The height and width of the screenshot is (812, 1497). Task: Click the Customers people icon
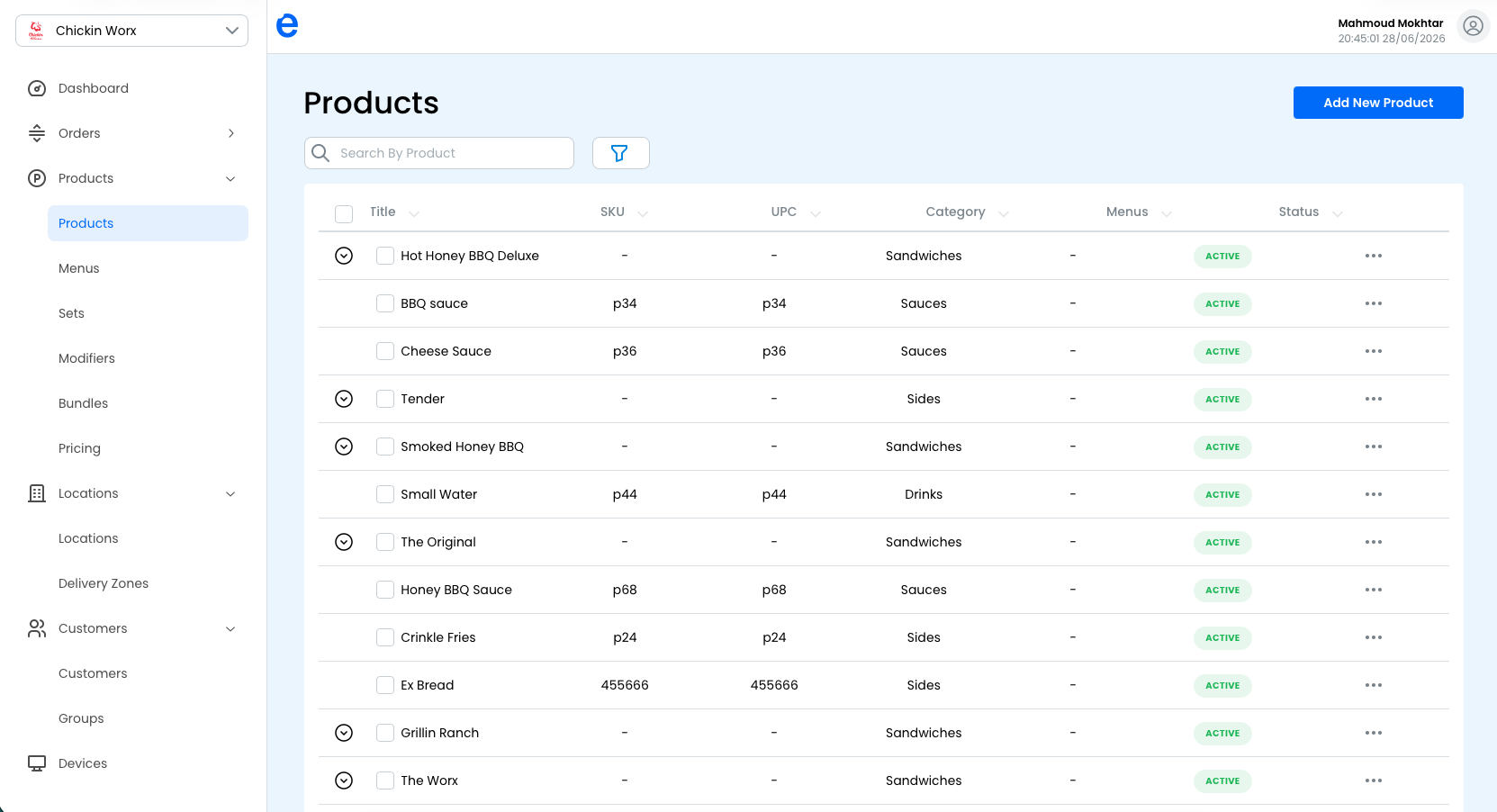pos(37,628)
